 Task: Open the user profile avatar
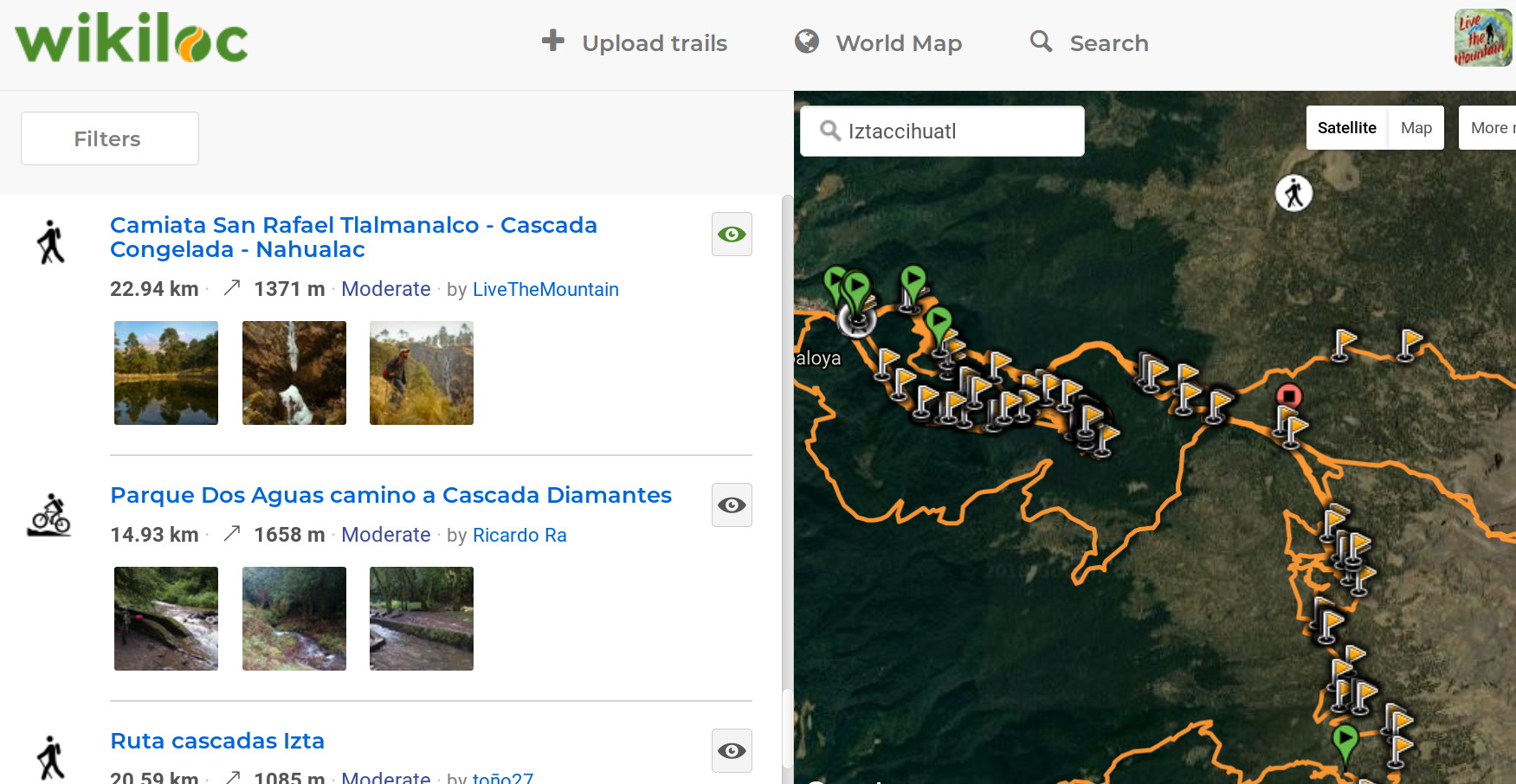[1482, 38]
